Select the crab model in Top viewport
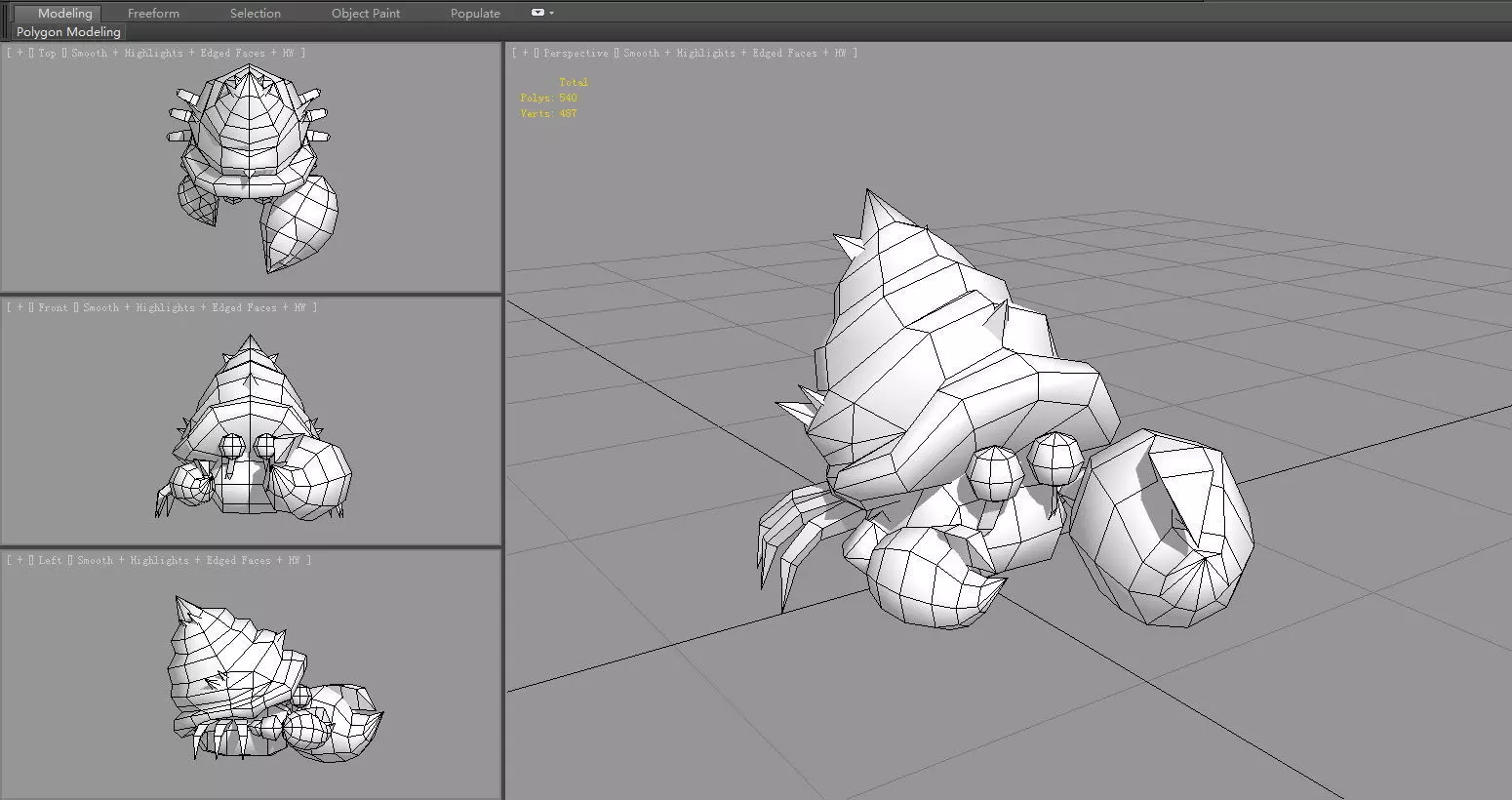 tap(252, 146)
